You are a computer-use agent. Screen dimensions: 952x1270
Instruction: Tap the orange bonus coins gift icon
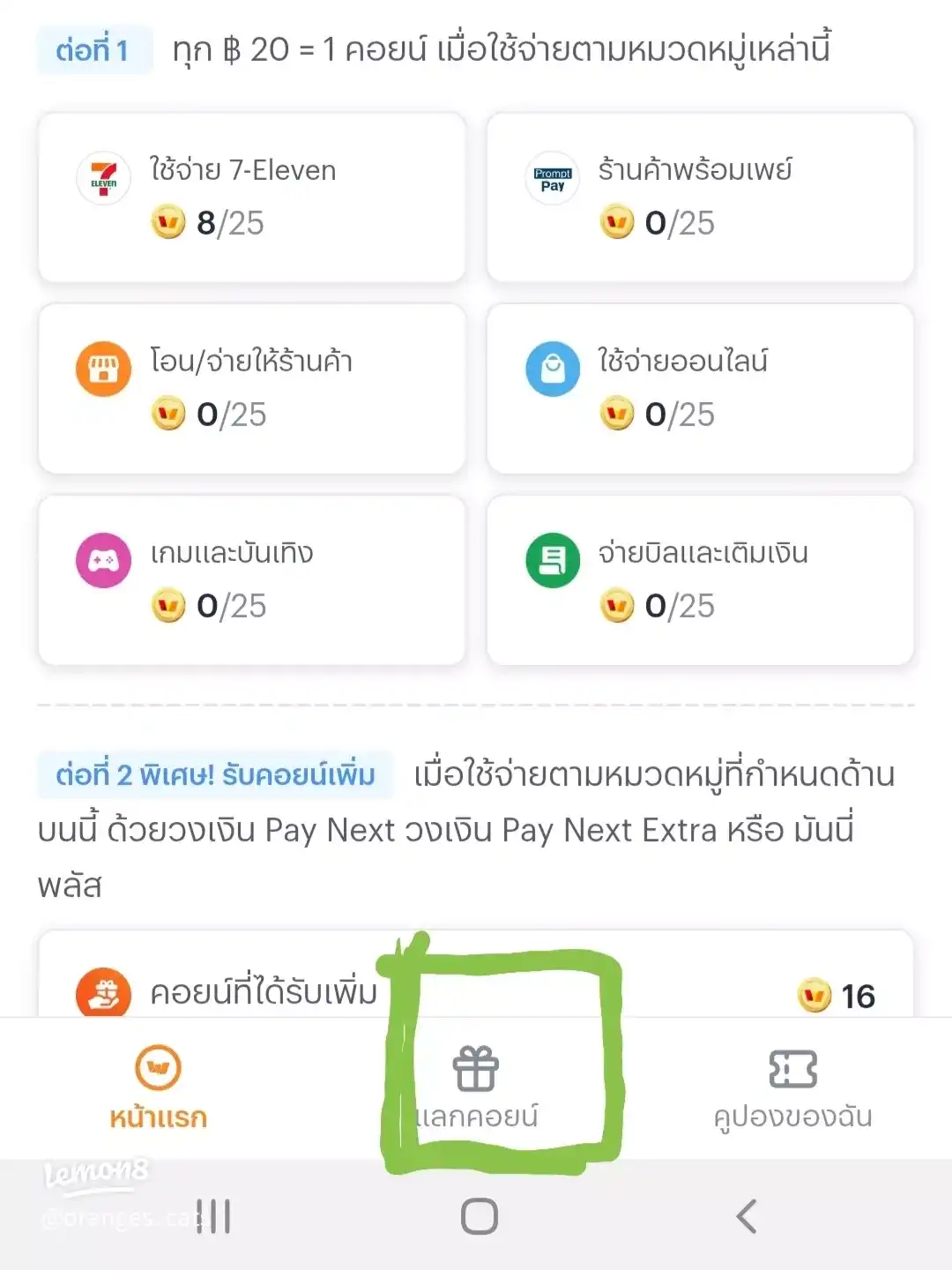104,993
